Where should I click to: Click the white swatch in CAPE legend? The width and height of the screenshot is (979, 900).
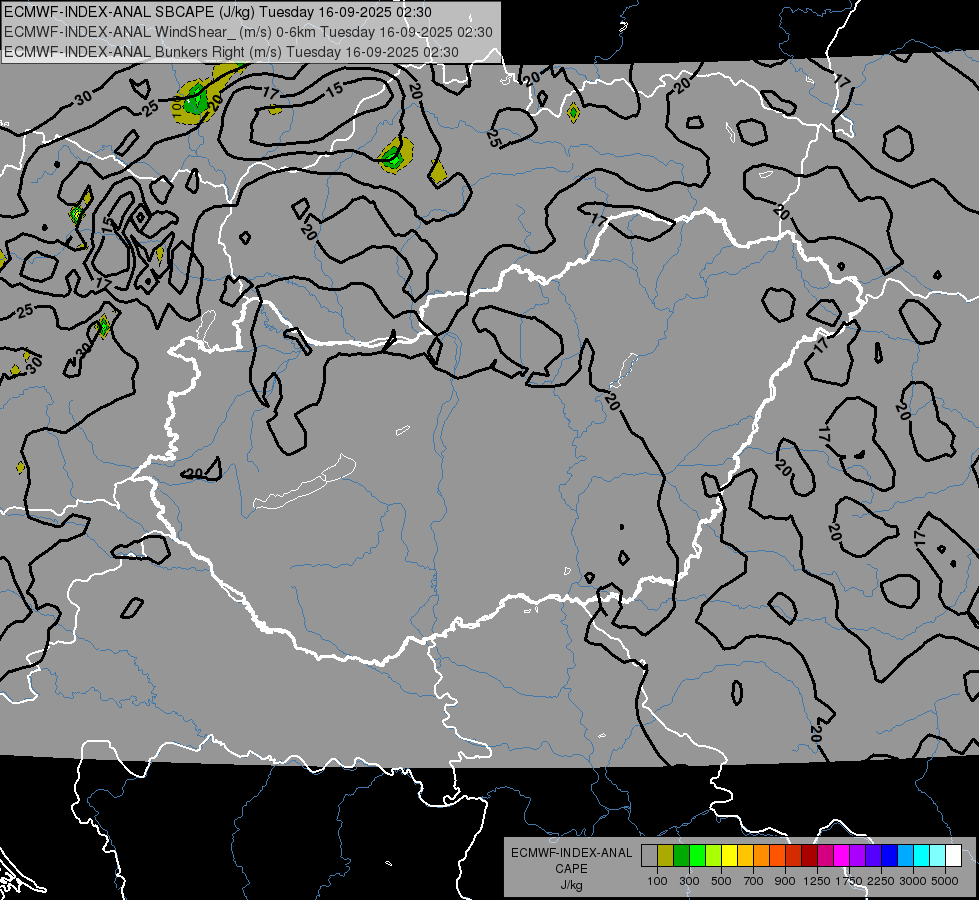(x=953, y=856)
